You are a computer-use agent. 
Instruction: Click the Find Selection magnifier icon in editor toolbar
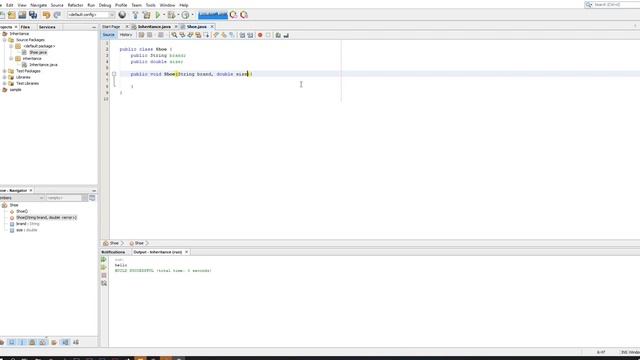click(x=174, y=35)
